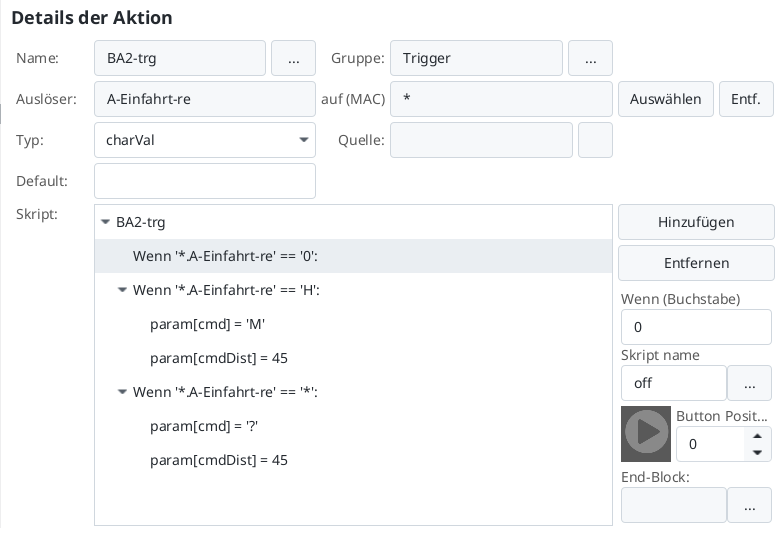Click ellipsis button beside End-Block field
The width and height of the screenshot is (783, 538).
[750, 506]
